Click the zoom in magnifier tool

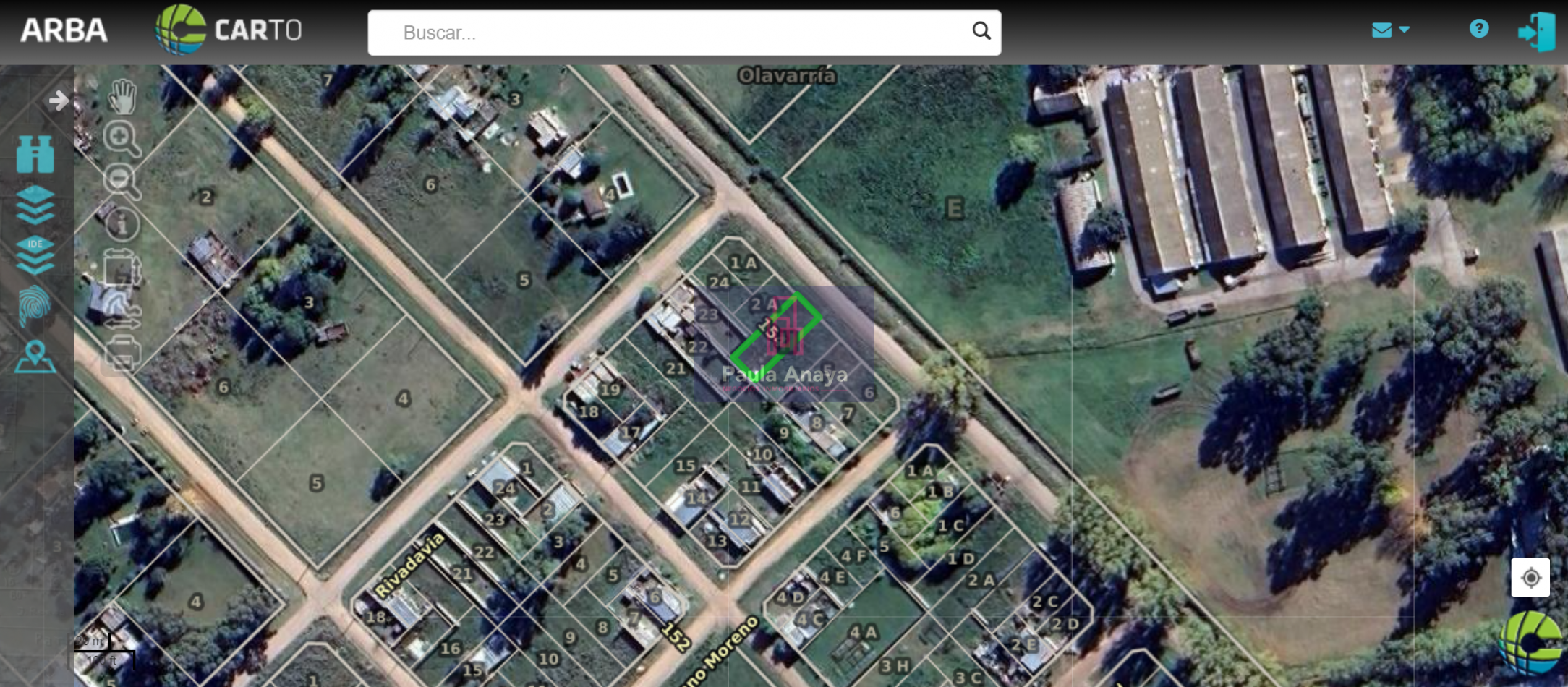pos(121,137)
